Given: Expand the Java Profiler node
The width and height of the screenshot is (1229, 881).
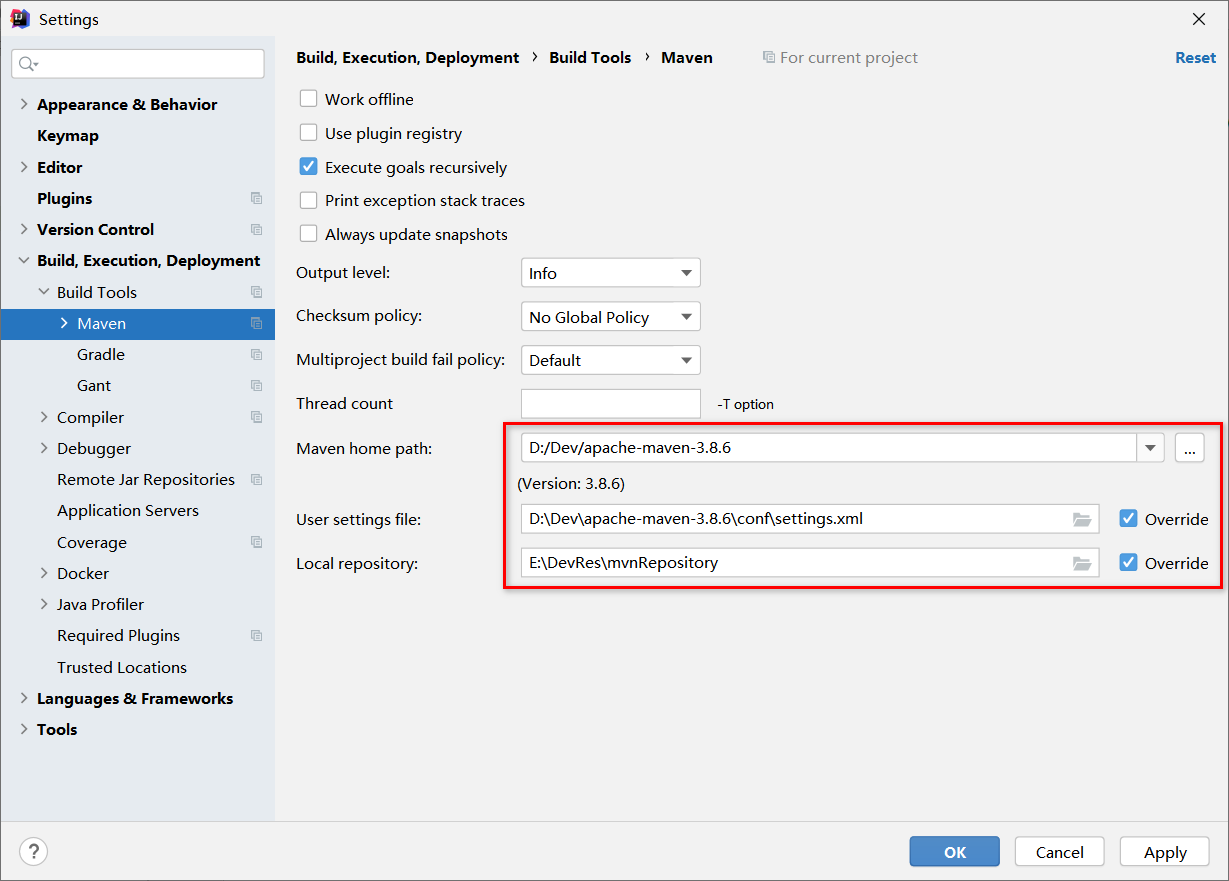Looking at the screenshot, I should coord(44,604).
